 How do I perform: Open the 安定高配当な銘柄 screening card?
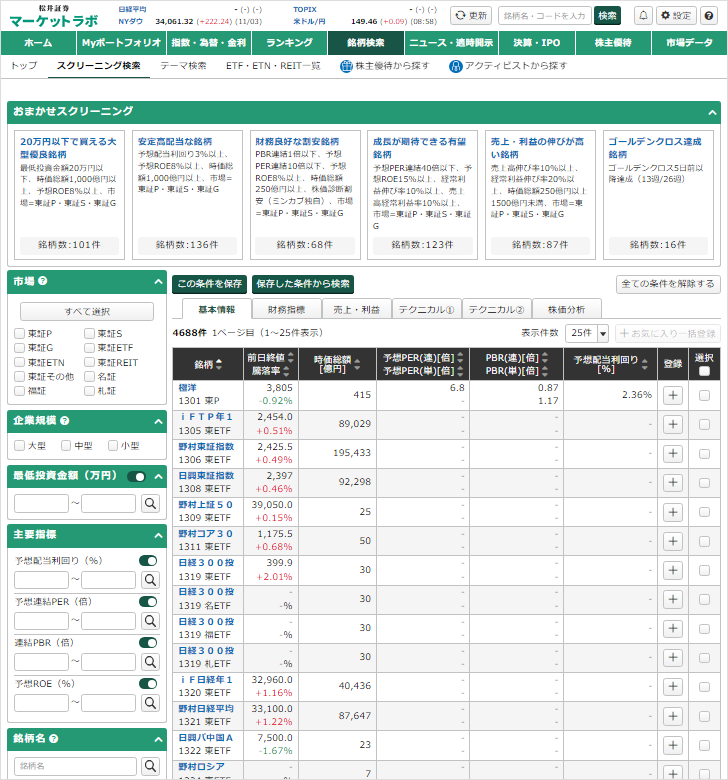[x=187, y=195]
